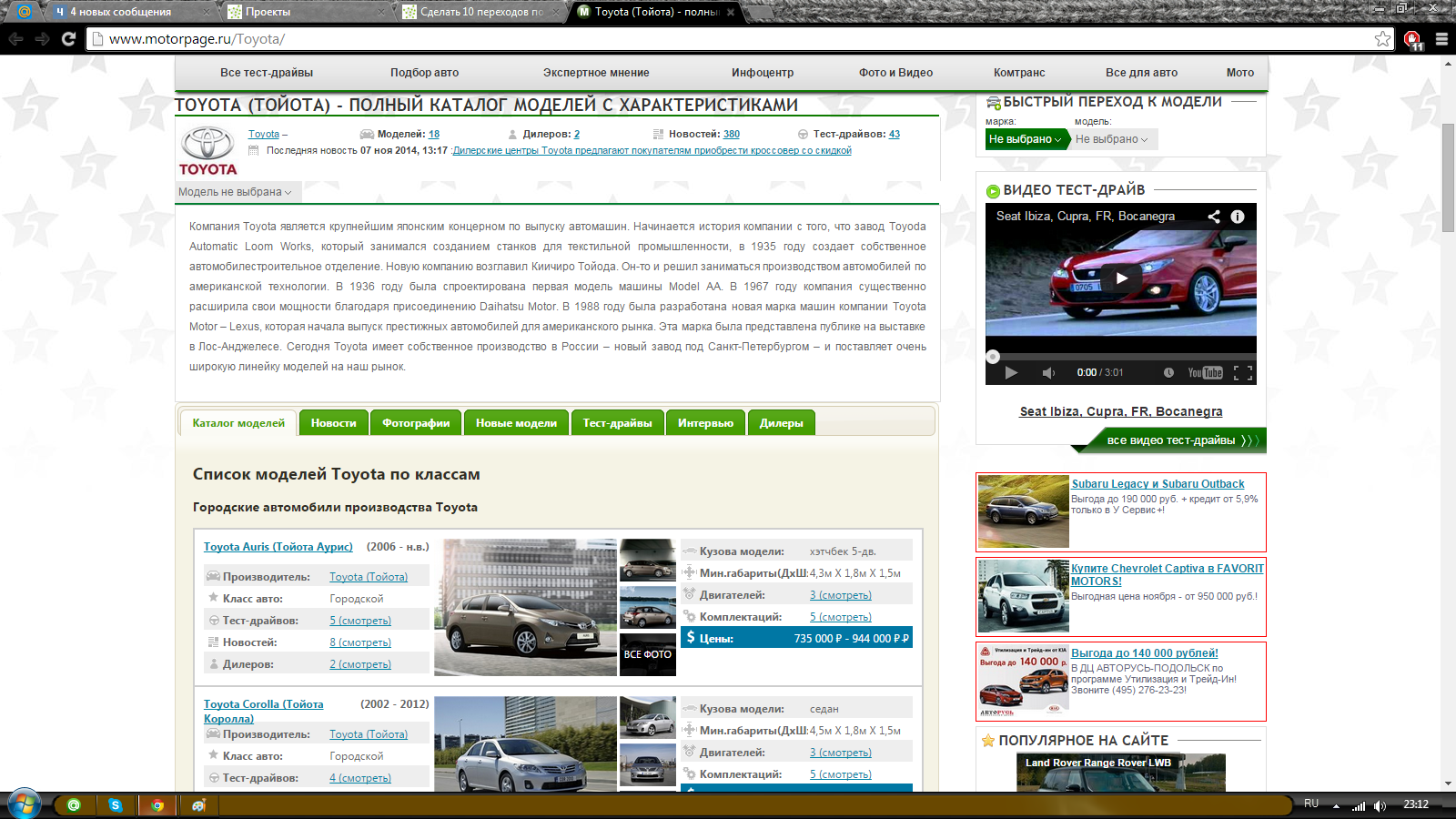View Auris engines '3 (смотреть)' link
1456x819 pixels.
[841, 595]
